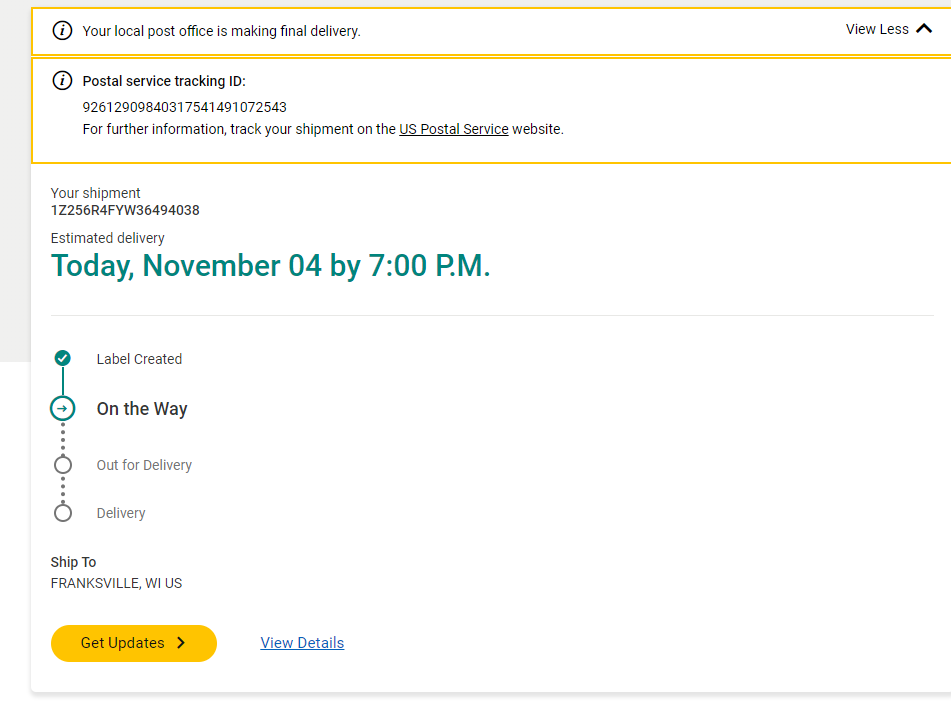
Task: Click the postal tracking number 9261290984031754
Action: (184, 107)
